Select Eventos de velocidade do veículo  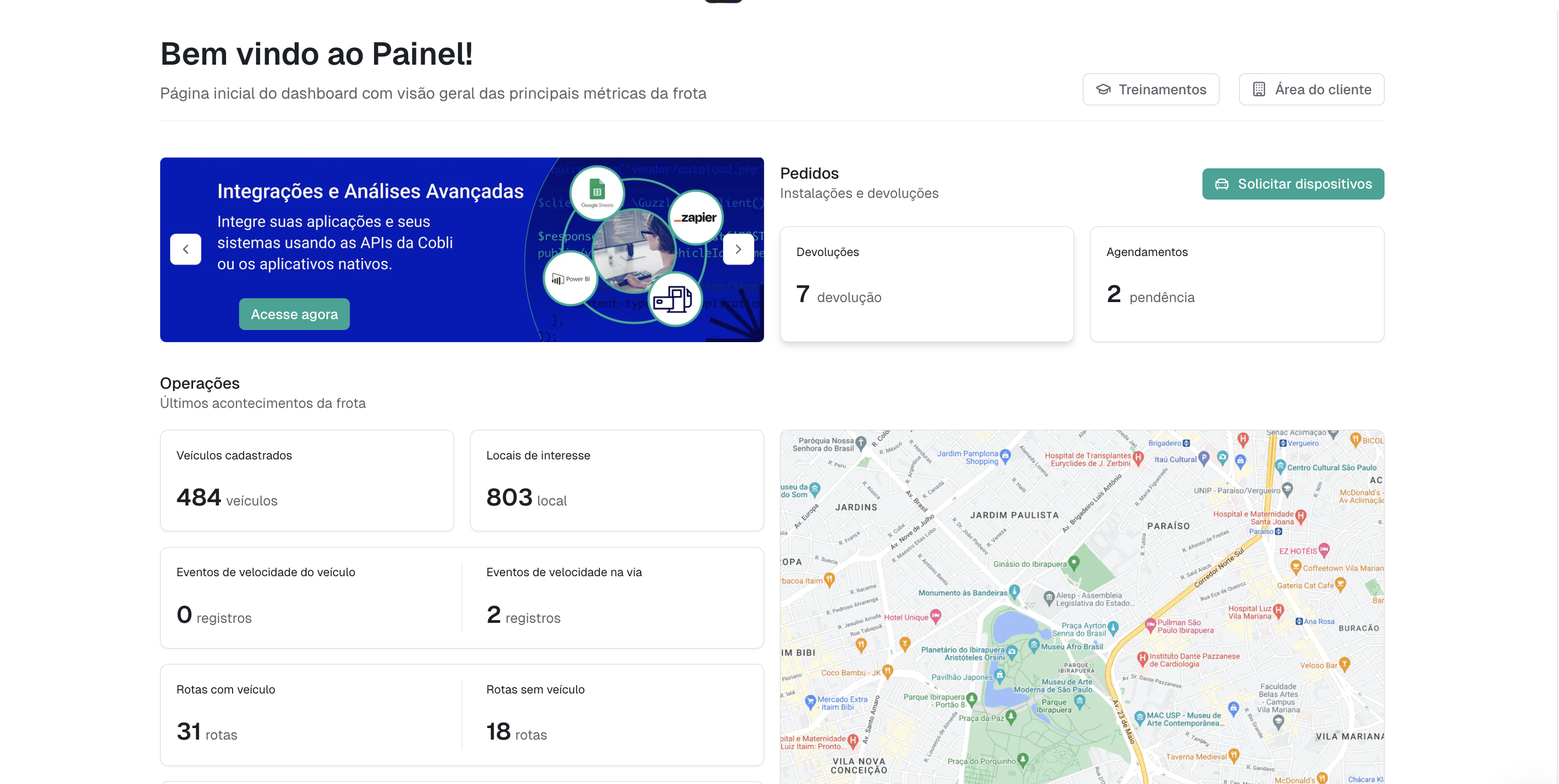[311, 598]
